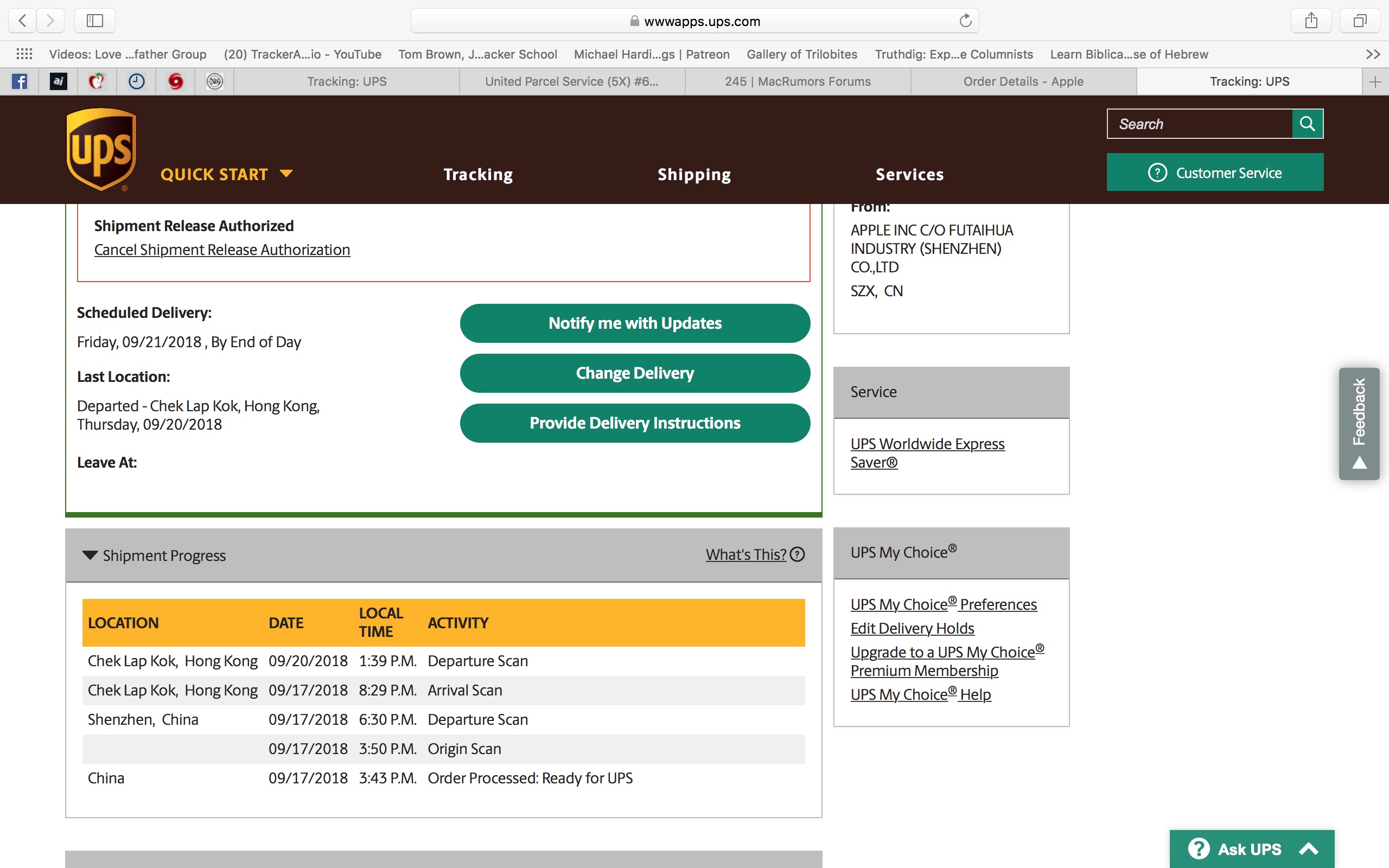
Task: Click the search magnifier button
Action: click(1308, 124)
